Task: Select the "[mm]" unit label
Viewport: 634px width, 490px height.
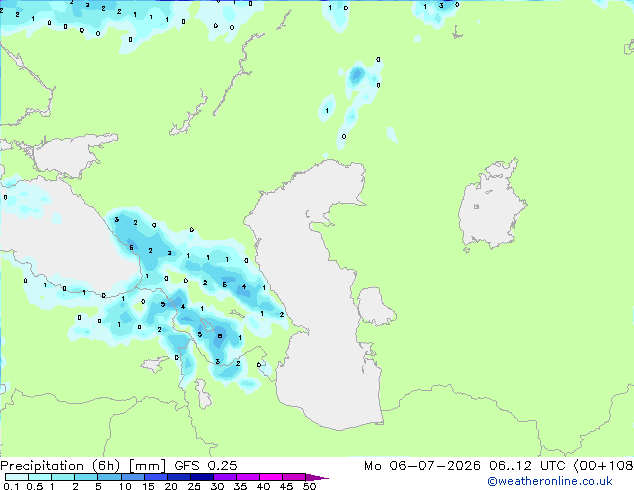Action: [147, 466]
